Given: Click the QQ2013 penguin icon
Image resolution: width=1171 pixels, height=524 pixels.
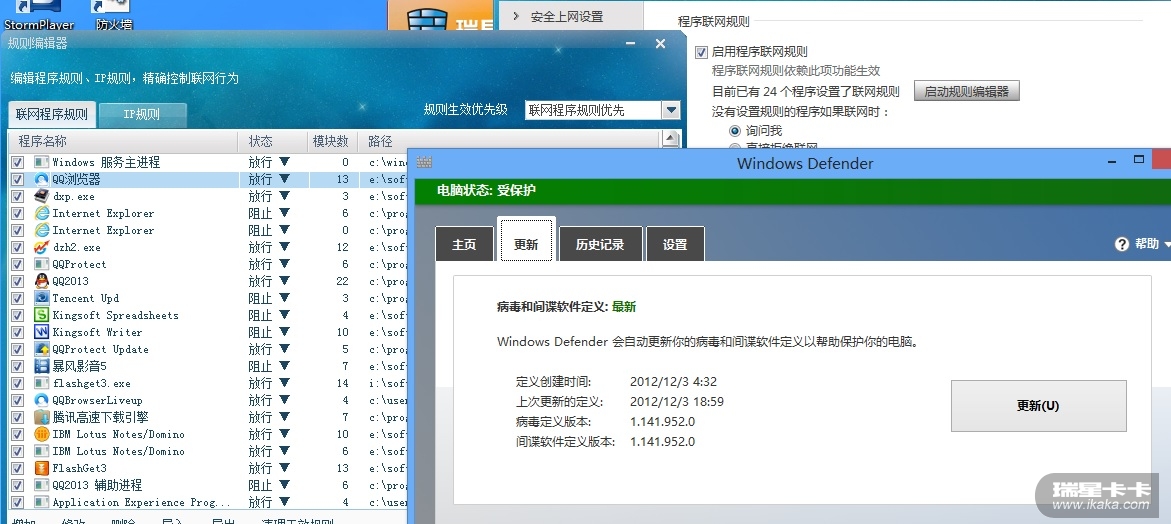Looking at the screenshot, I should point(41,281).
